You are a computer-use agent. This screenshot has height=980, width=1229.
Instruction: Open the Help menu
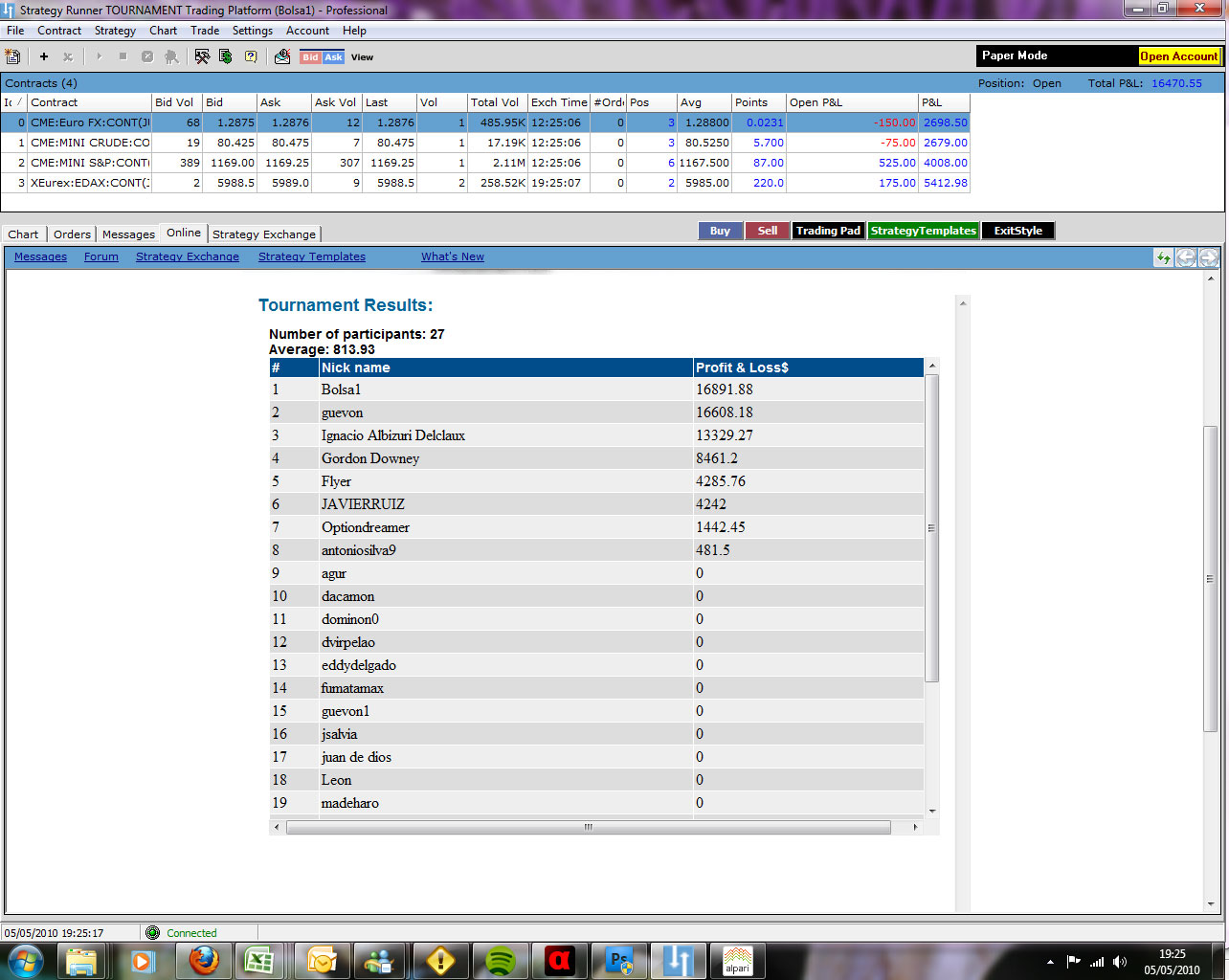click(354, 31)
